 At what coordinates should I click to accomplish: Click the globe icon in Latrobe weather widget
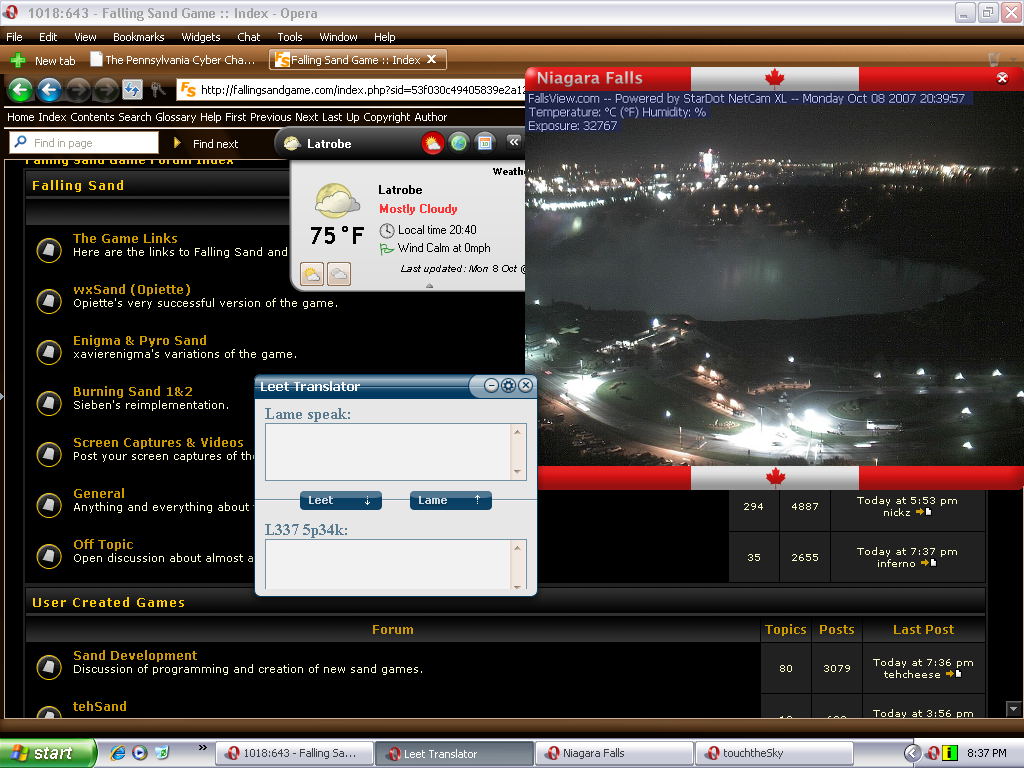[x=459, y=143]
